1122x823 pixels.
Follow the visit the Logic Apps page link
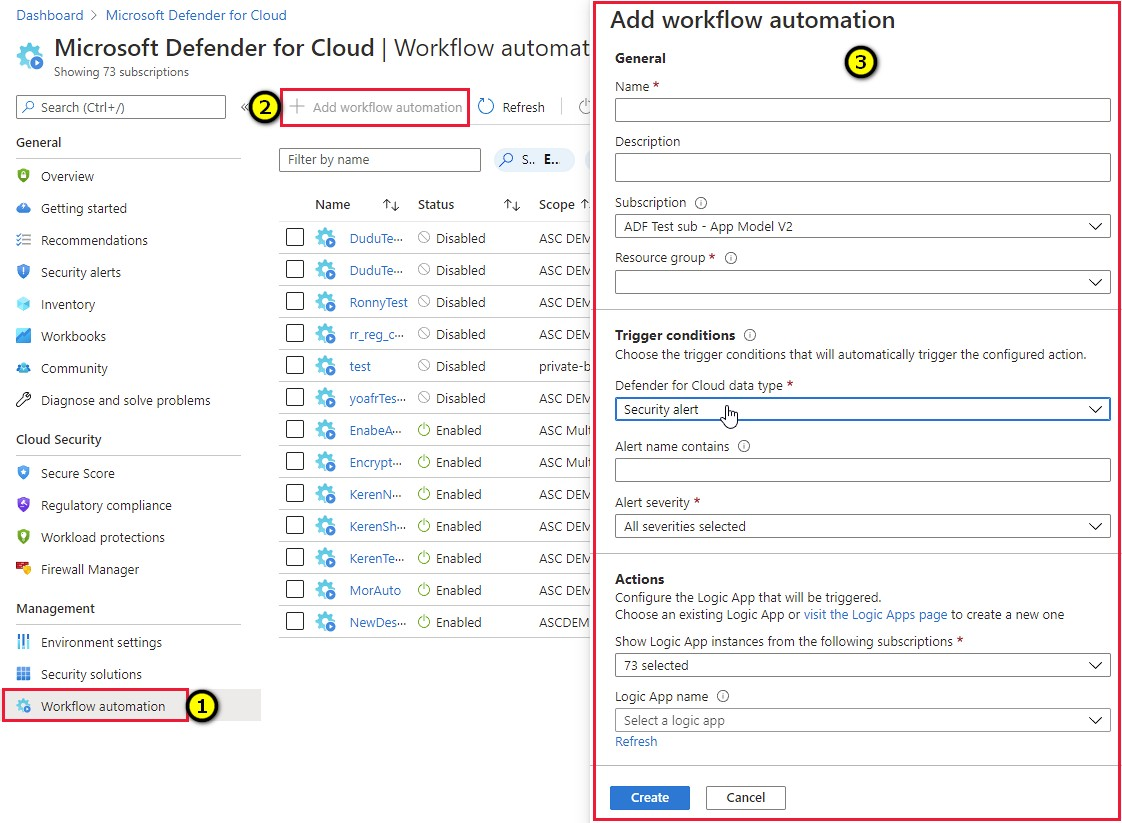point(875,615)
